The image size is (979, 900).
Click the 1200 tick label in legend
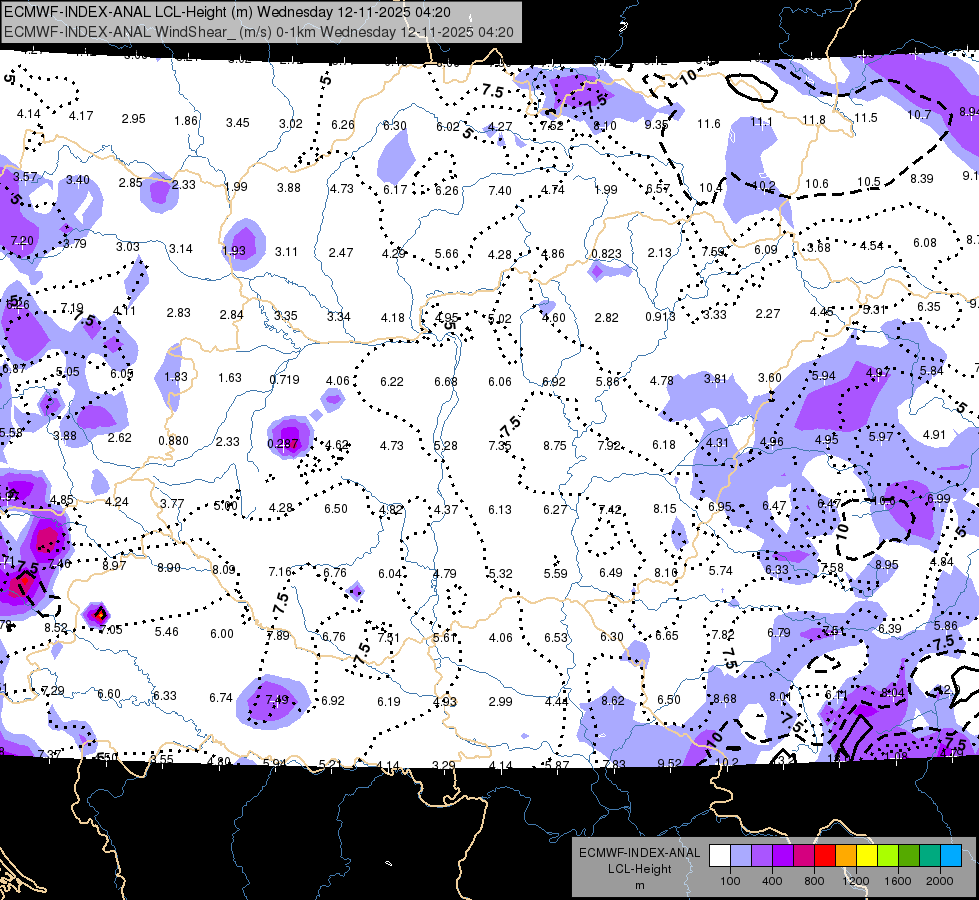(x=855, y=881)
